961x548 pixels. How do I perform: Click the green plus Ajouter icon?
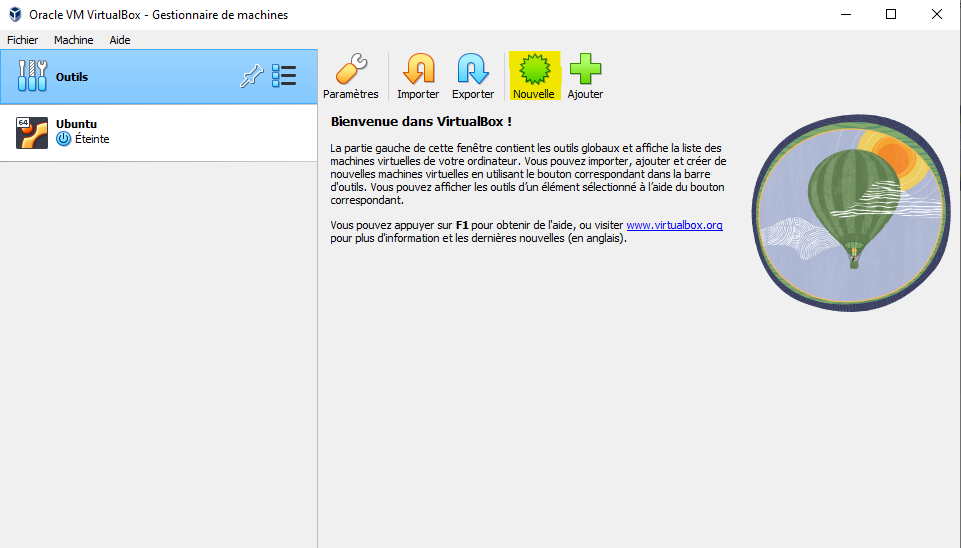(585, 70)
